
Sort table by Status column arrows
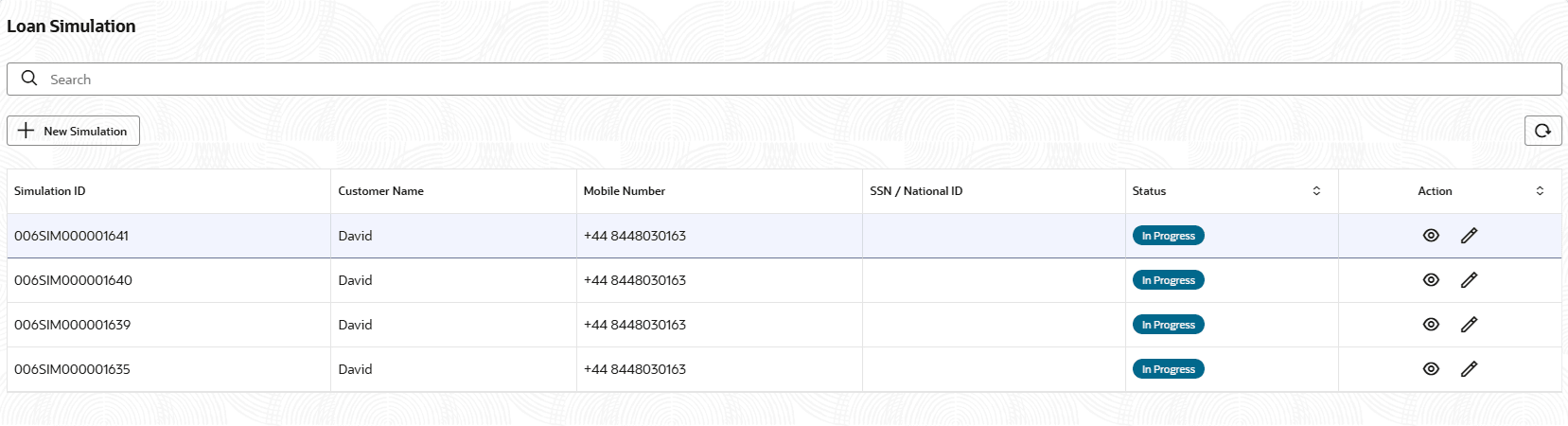1316,191
